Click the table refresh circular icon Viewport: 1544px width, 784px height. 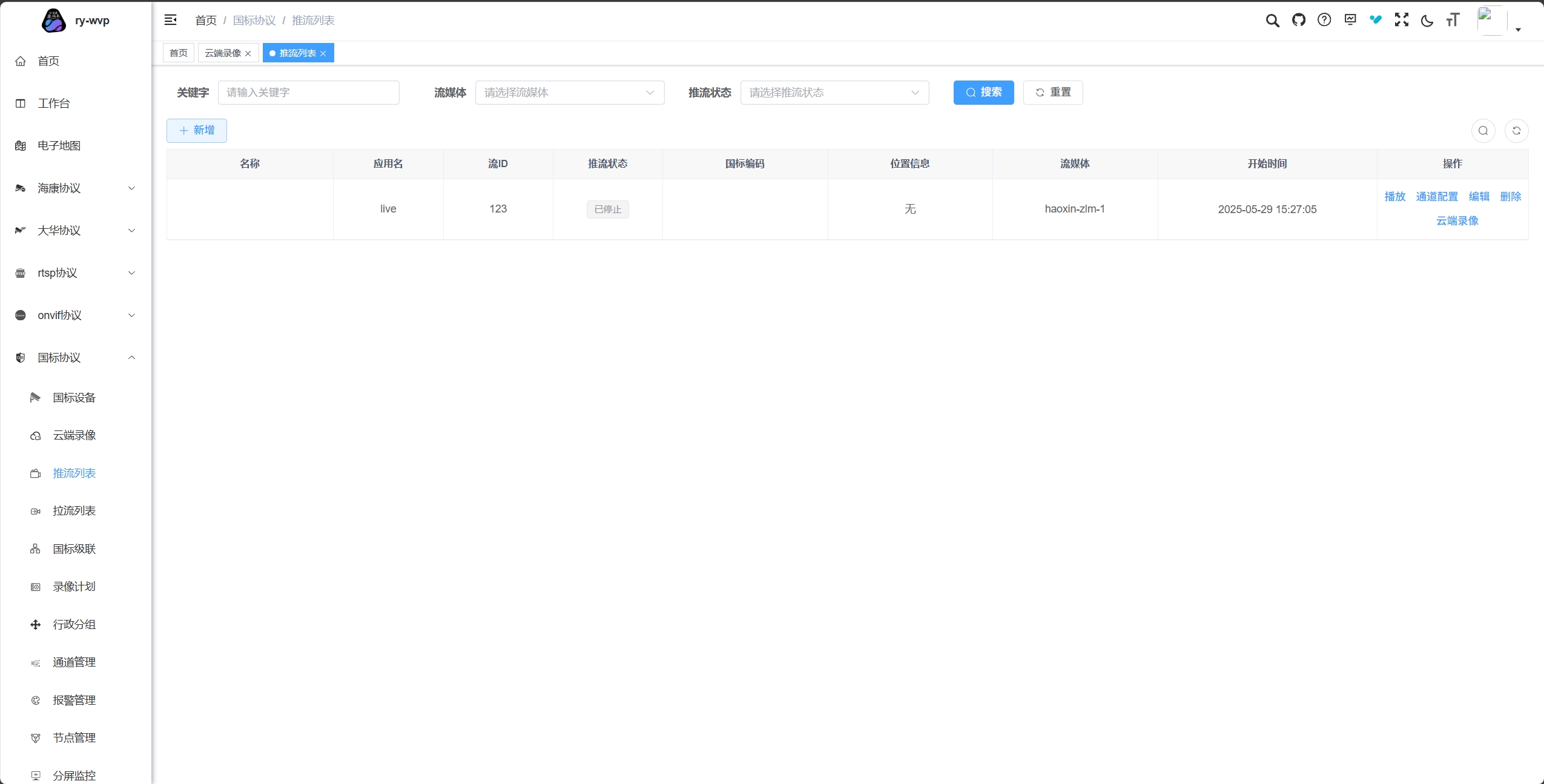1516,131
